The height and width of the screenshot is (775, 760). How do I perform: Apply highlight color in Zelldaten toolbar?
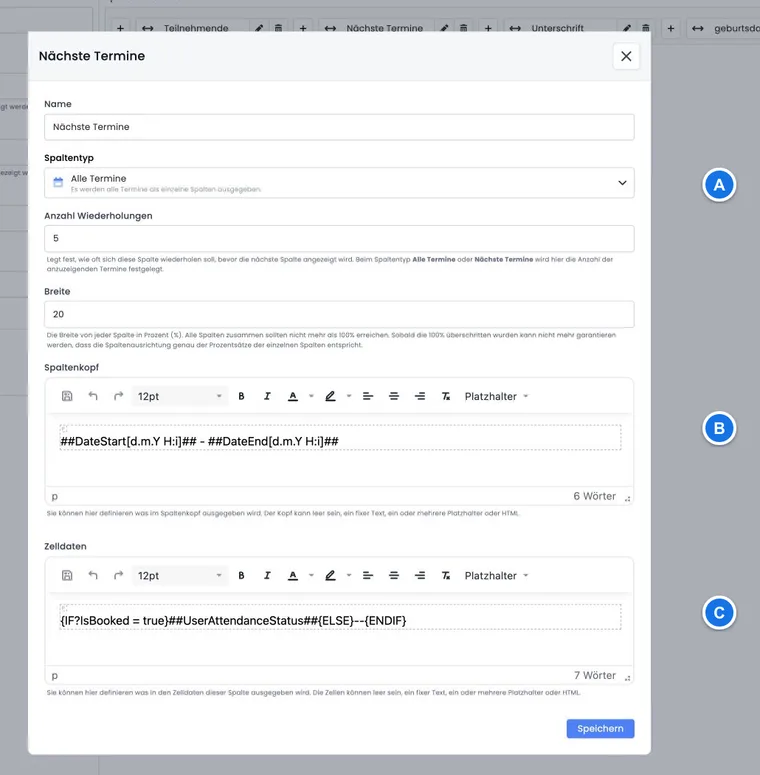coord(330,575)
